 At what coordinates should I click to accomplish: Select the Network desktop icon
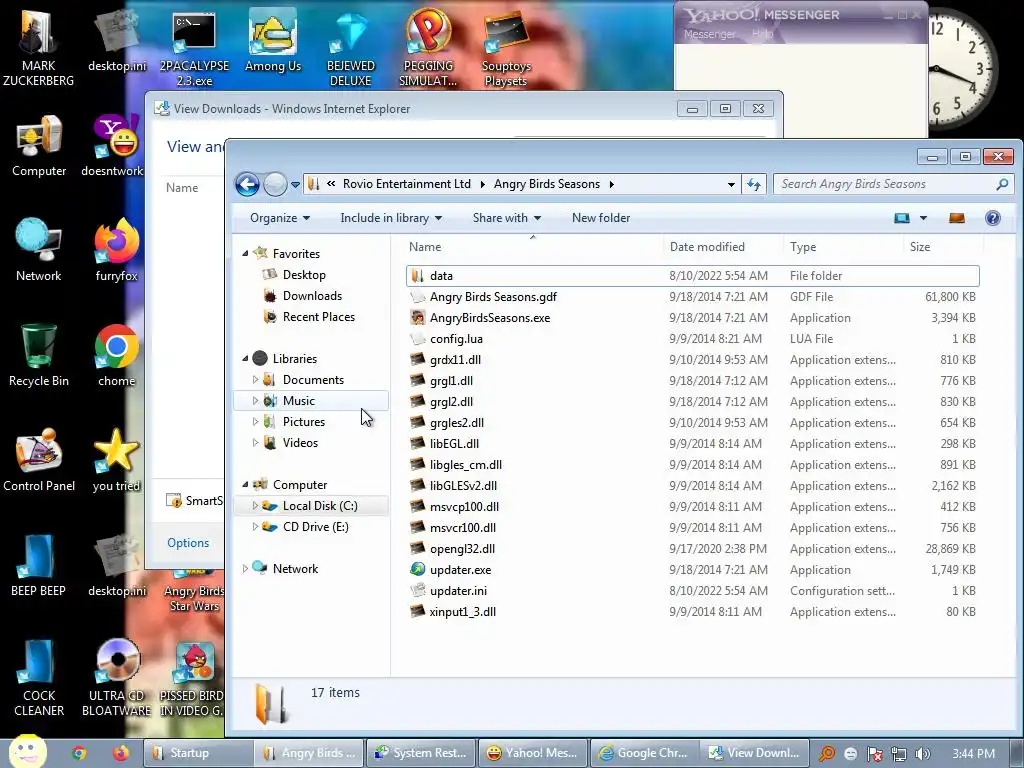coord(39,251)
